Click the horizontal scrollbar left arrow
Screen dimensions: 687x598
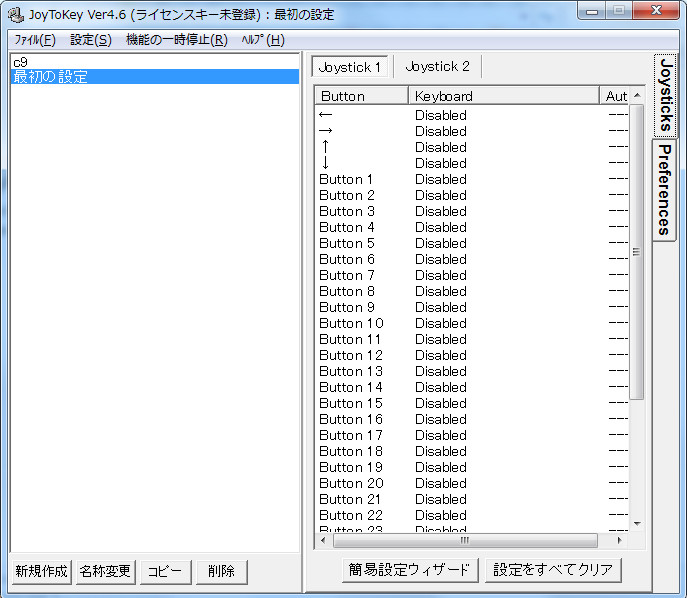[x=323, y=540]
